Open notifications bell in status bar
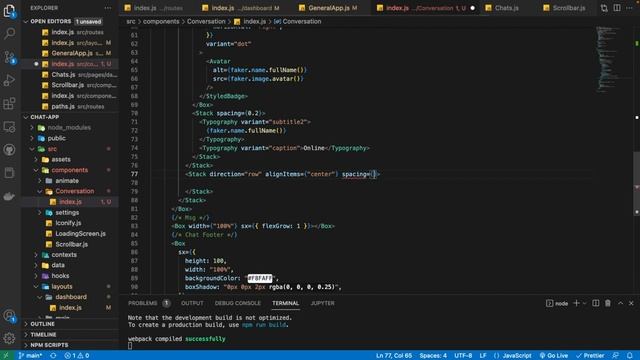 coord(630,356)
